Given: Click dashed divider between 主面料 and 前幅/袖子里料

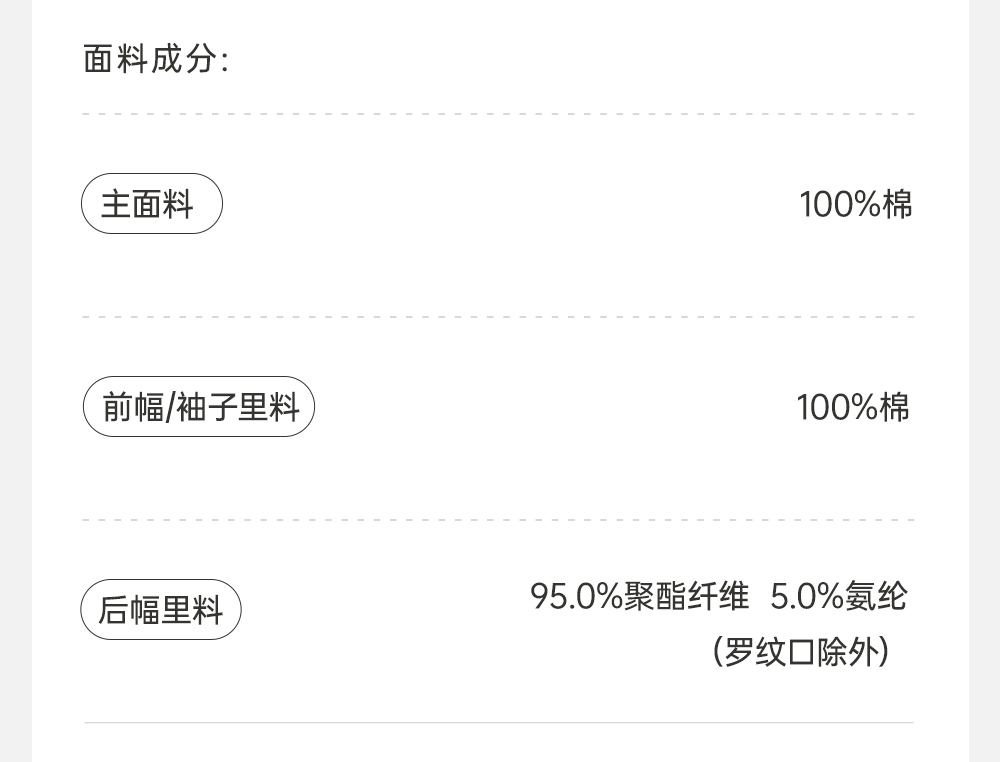Looking at the screenshot, I should (x=498, y=317).
